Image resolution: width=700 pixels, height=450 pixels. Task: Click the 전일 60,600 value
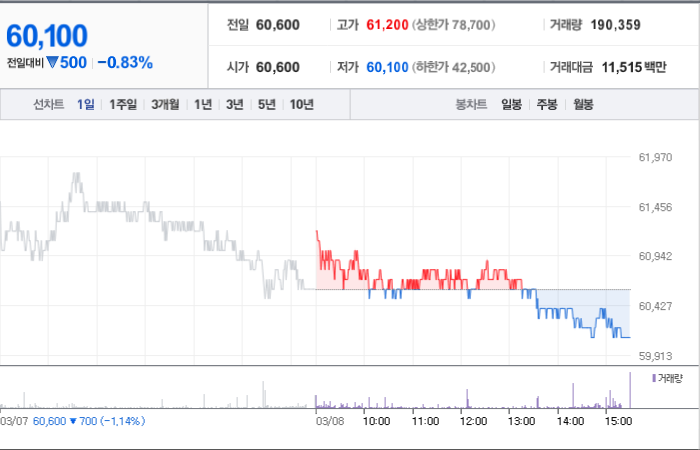[x=278, y=25]
